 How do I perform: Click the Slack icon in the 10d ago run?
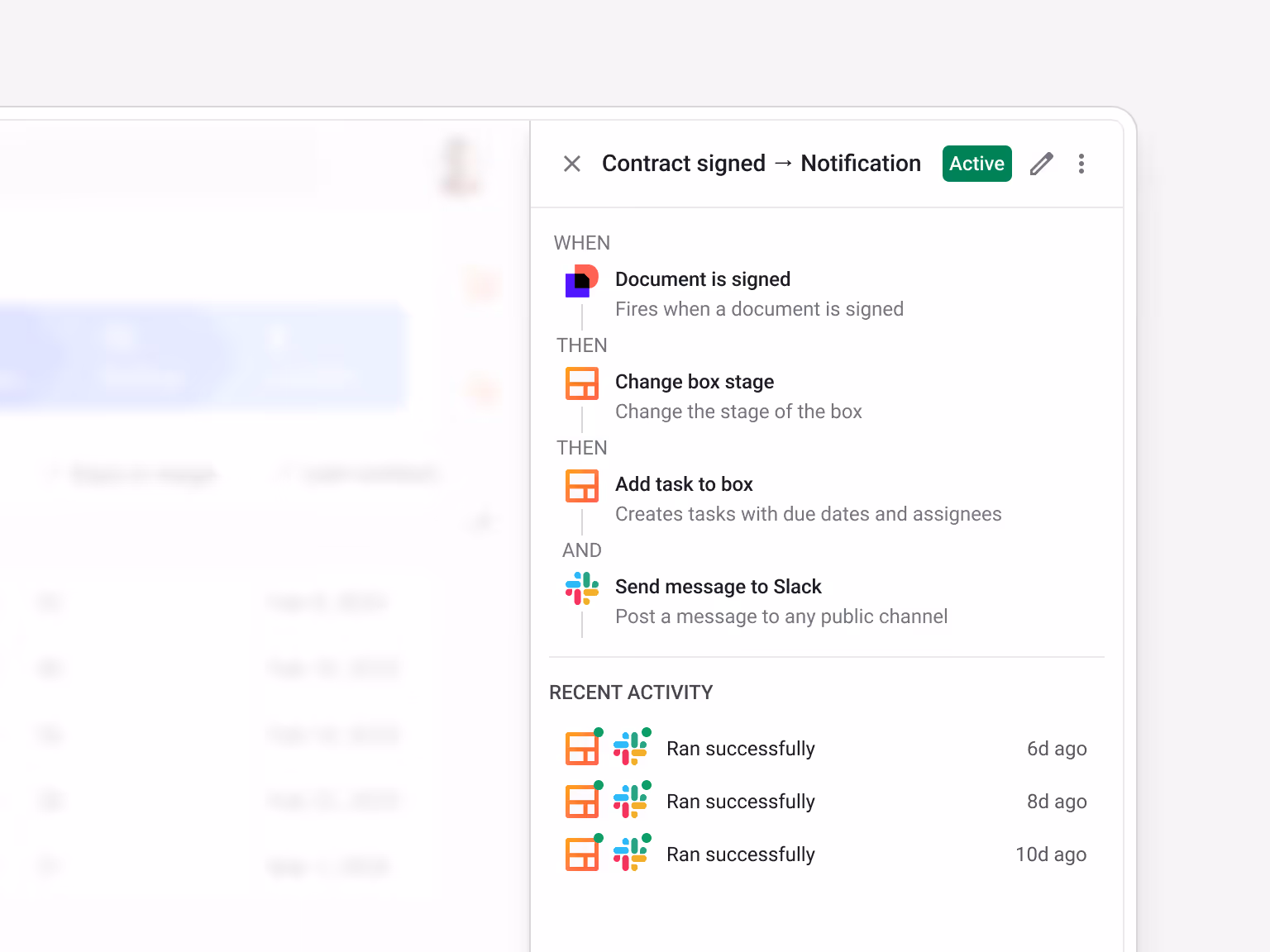coord(630,854)
